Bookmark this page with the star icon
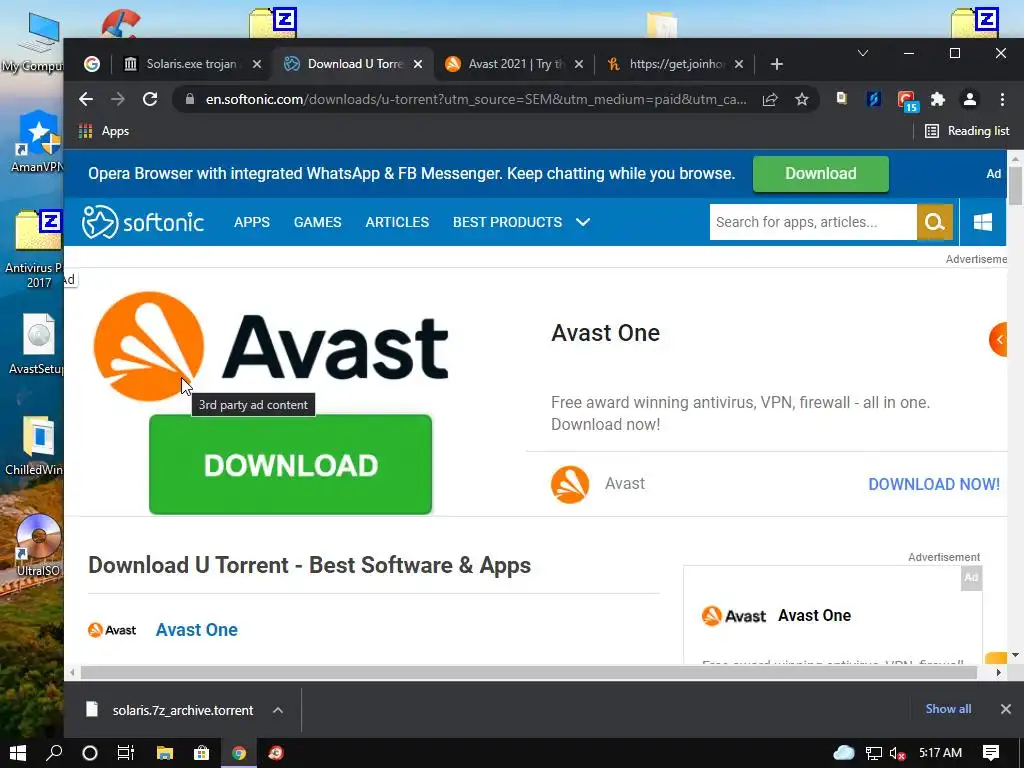Screen dimensions: 1024x768 point(802,99)
